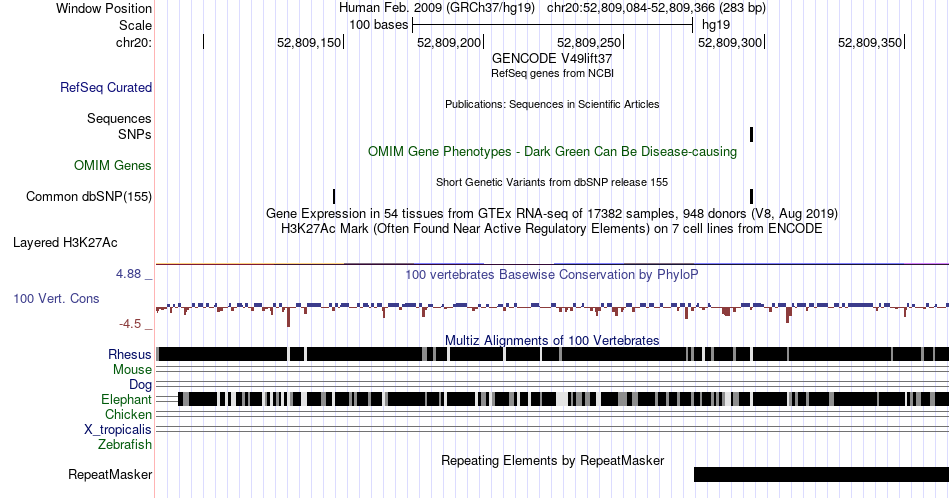The image size is (950, 498).
Task: Click the Scale label
Action: coord(135,25)
